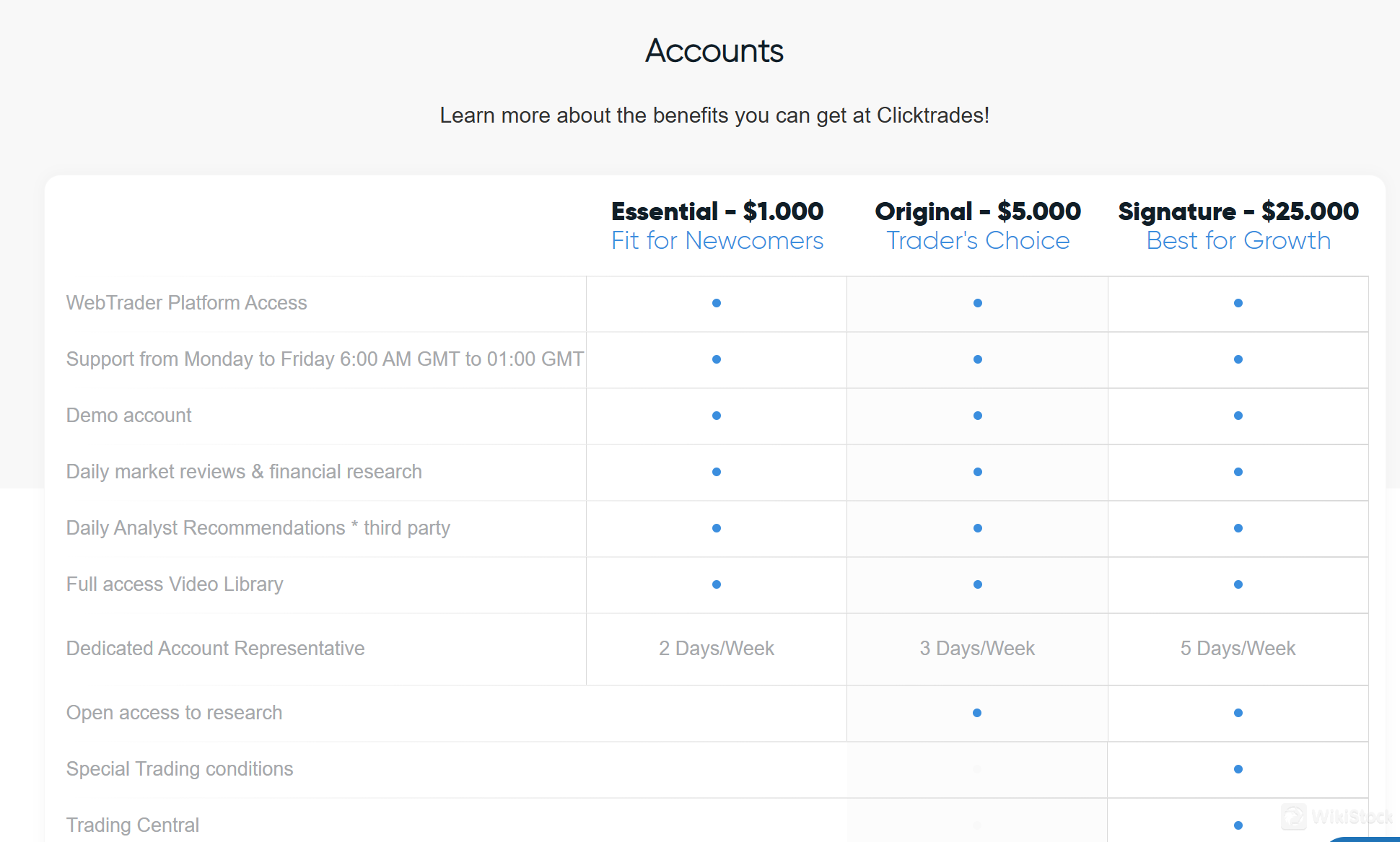Screen dimensions: 1400x842
Task: Click the '2 Days/Week' Essential cell
Action: click(x=717, y=649)
